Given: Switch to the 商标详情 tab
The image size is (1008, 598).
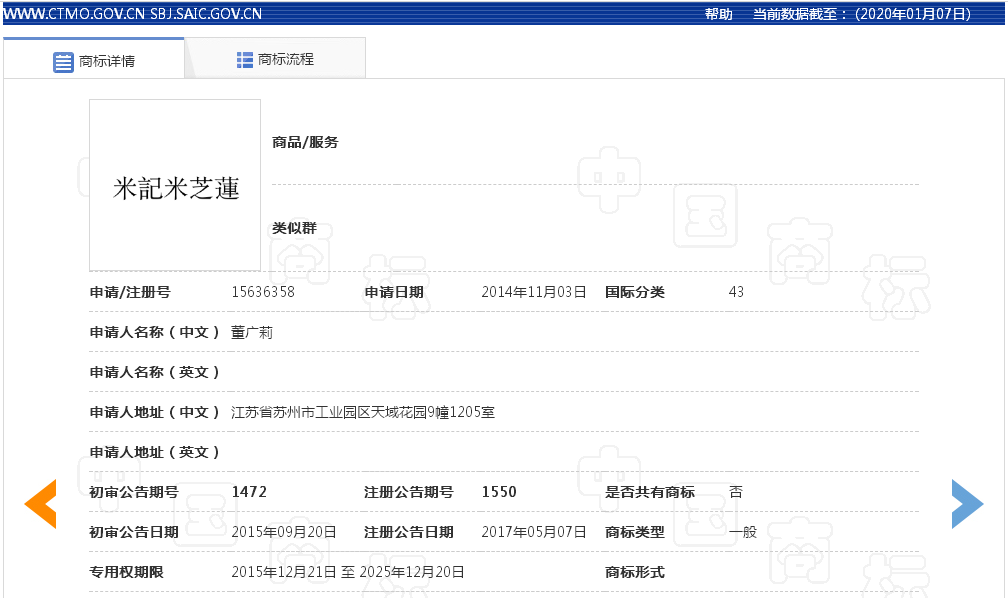Looking at the screenshot, I should [x=94, y=59].
